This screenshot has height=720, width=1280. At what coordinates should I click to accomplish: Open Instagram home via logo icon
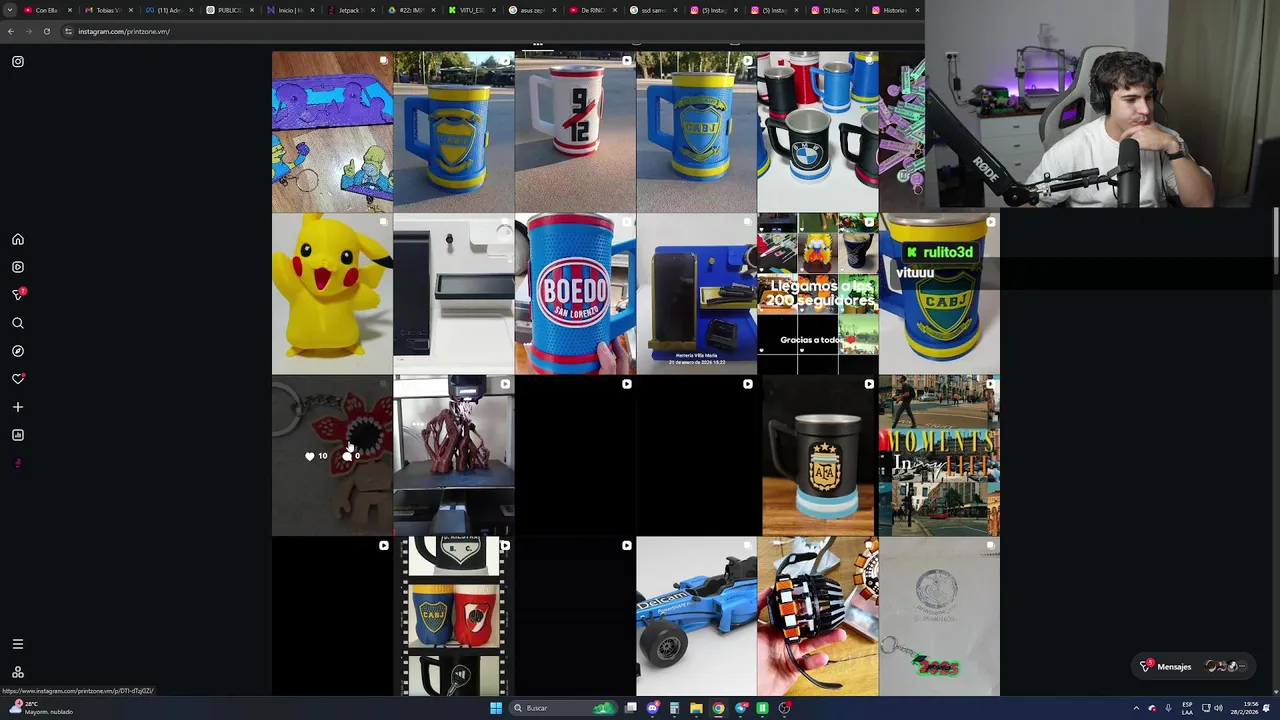point(18,62)
